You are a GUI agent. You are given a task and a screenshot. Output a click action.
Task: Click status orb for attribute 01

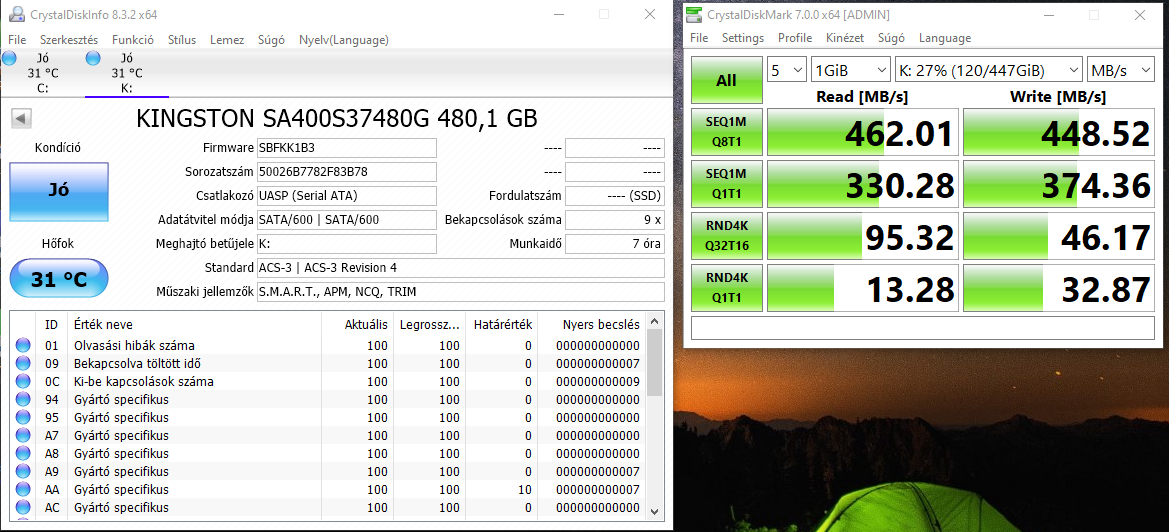click(x=23, y=345)
